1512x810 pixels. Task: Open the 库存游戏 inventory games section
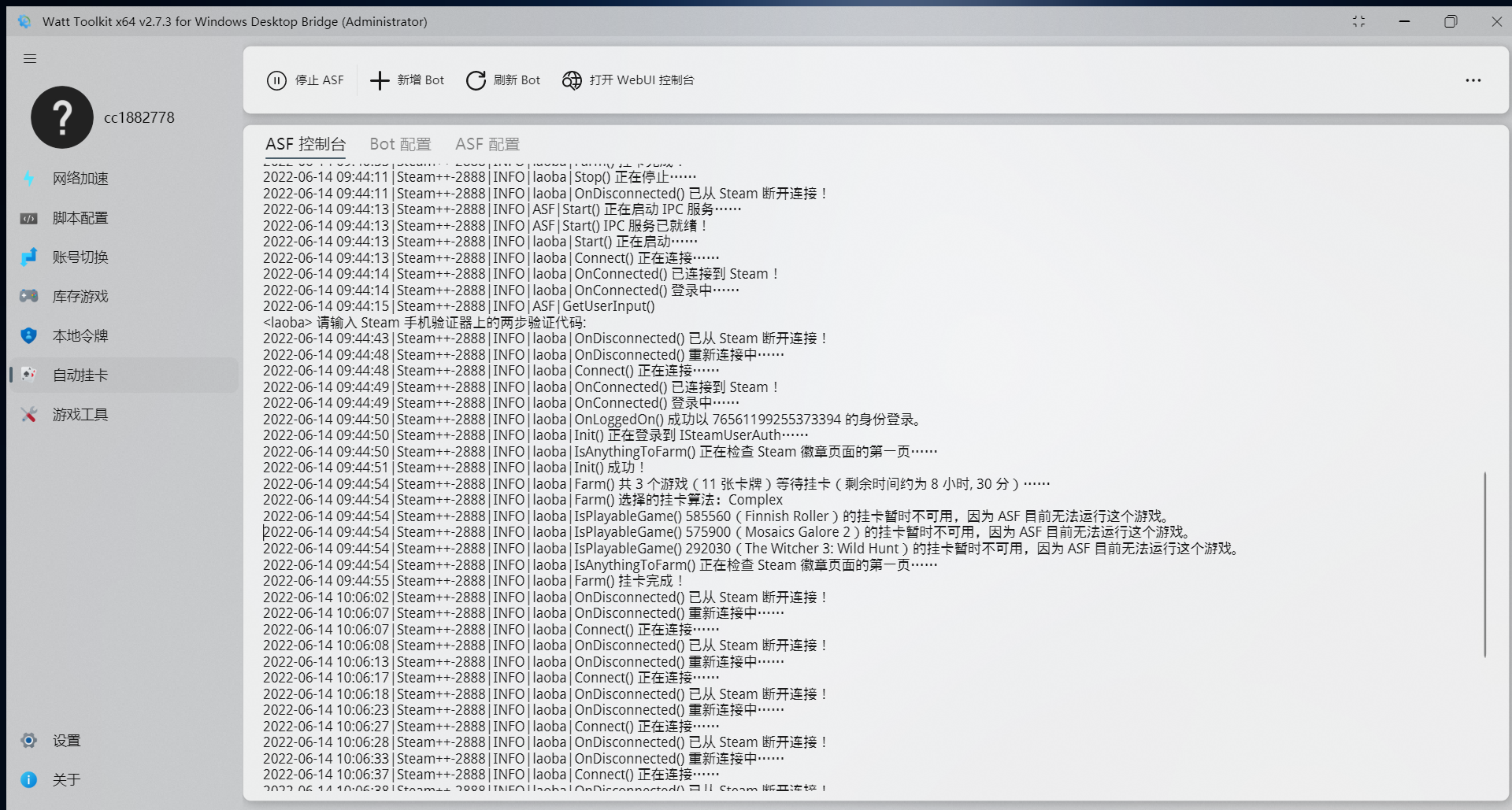(x=80, y=296)
